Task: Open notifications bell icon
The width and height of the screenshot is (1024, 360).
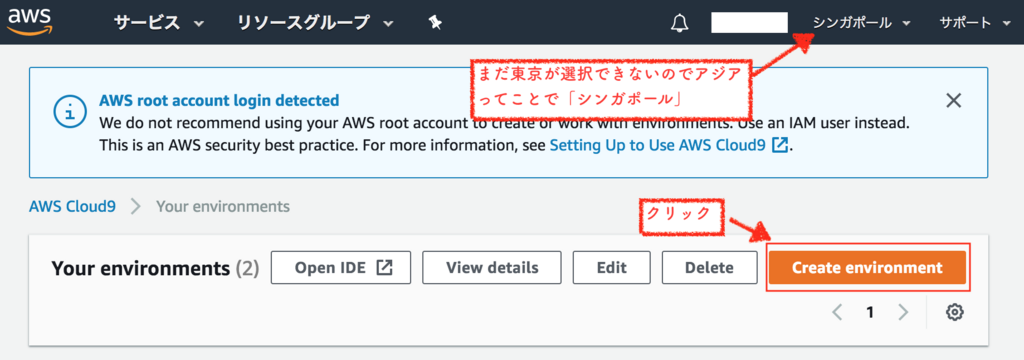Action: (x=680, y=23)
